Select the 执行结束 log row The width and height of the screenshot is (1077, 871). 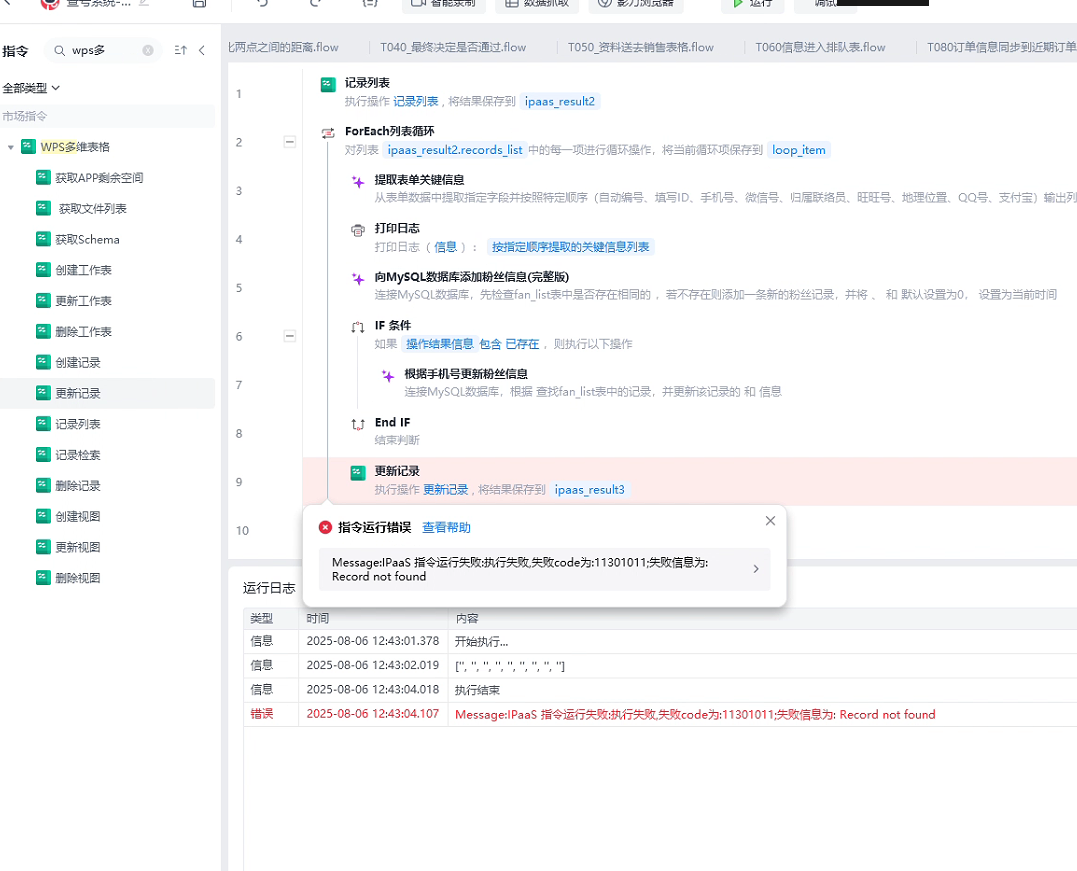(x=660, y=690)
